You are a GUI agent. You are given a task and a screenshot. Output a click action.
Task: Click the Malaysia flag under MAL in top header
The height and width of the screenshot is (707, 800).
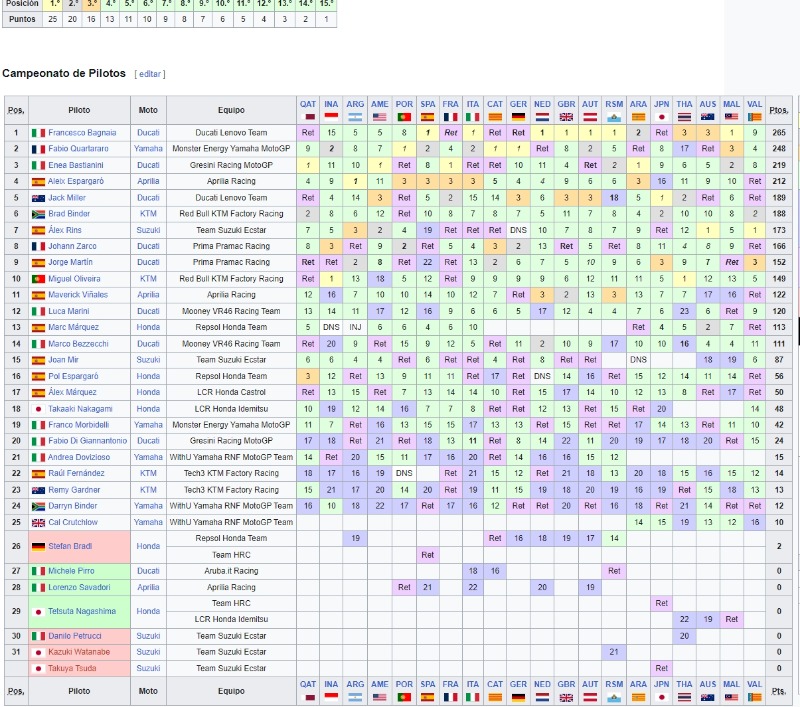[732, 117]
